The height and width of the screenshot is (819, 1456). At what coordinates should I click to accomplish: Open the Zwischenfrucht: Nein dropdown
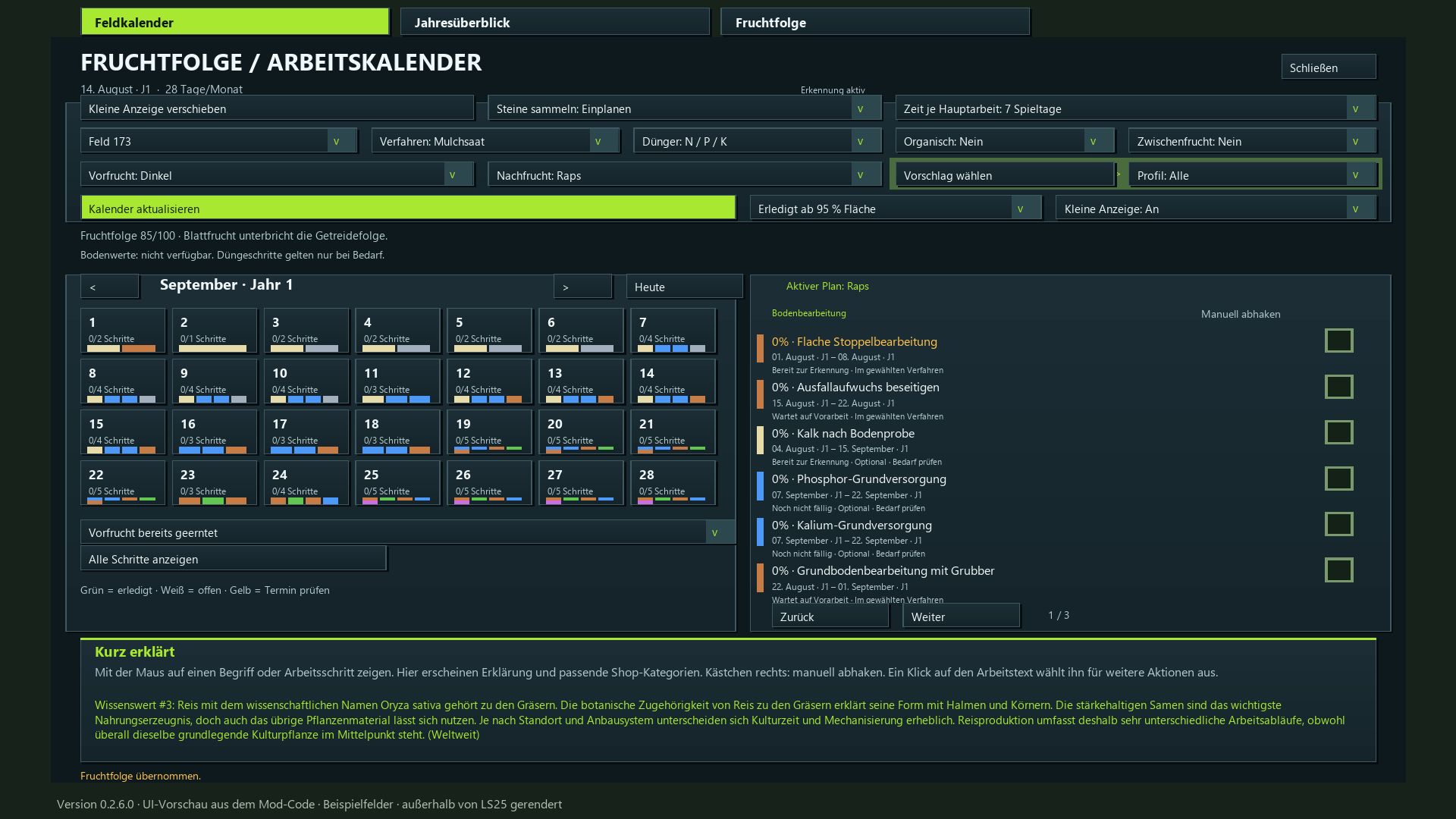point(1252,141)
